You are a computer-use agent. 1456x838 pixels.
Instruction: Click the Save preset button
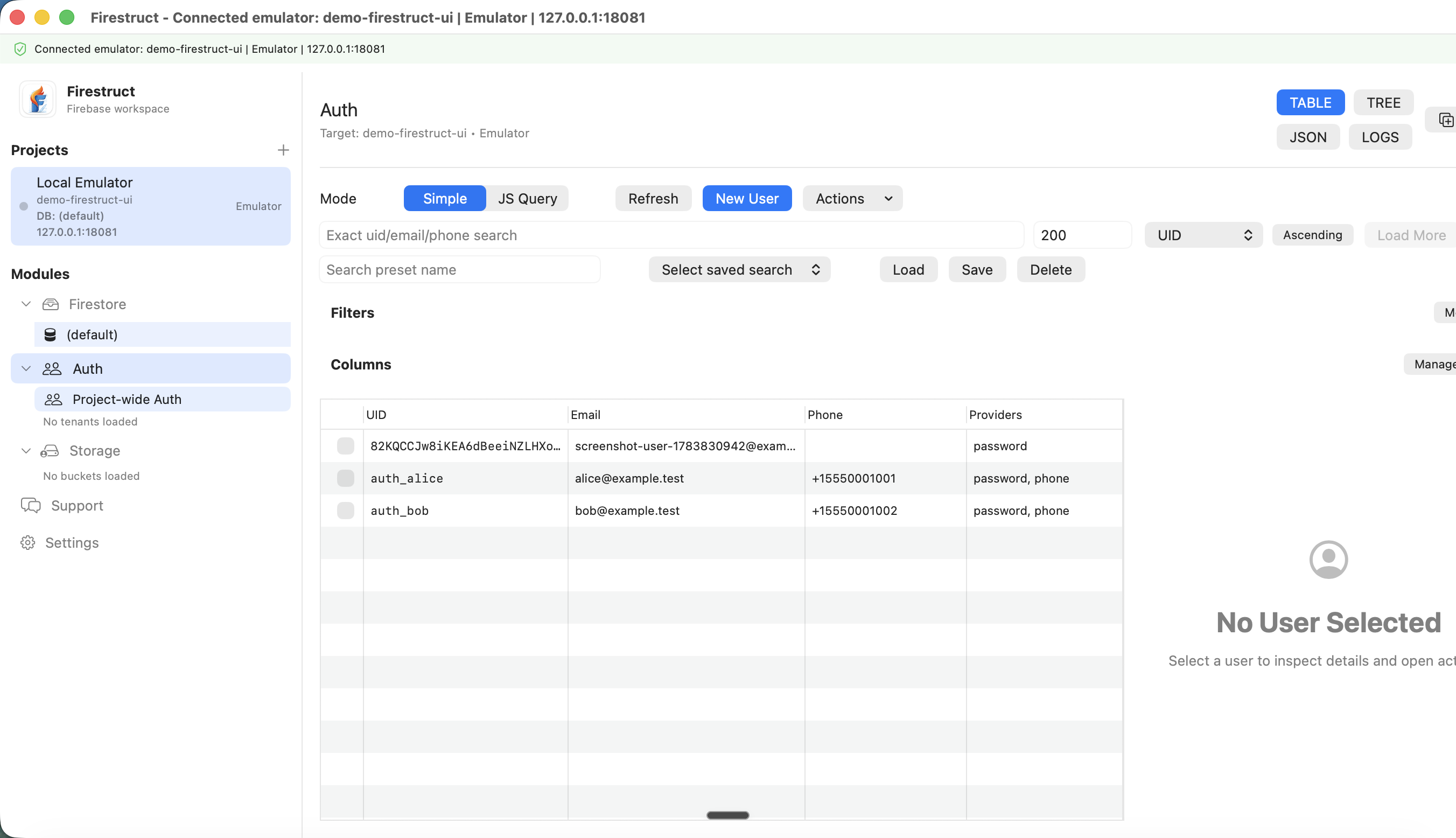(977, 269)
